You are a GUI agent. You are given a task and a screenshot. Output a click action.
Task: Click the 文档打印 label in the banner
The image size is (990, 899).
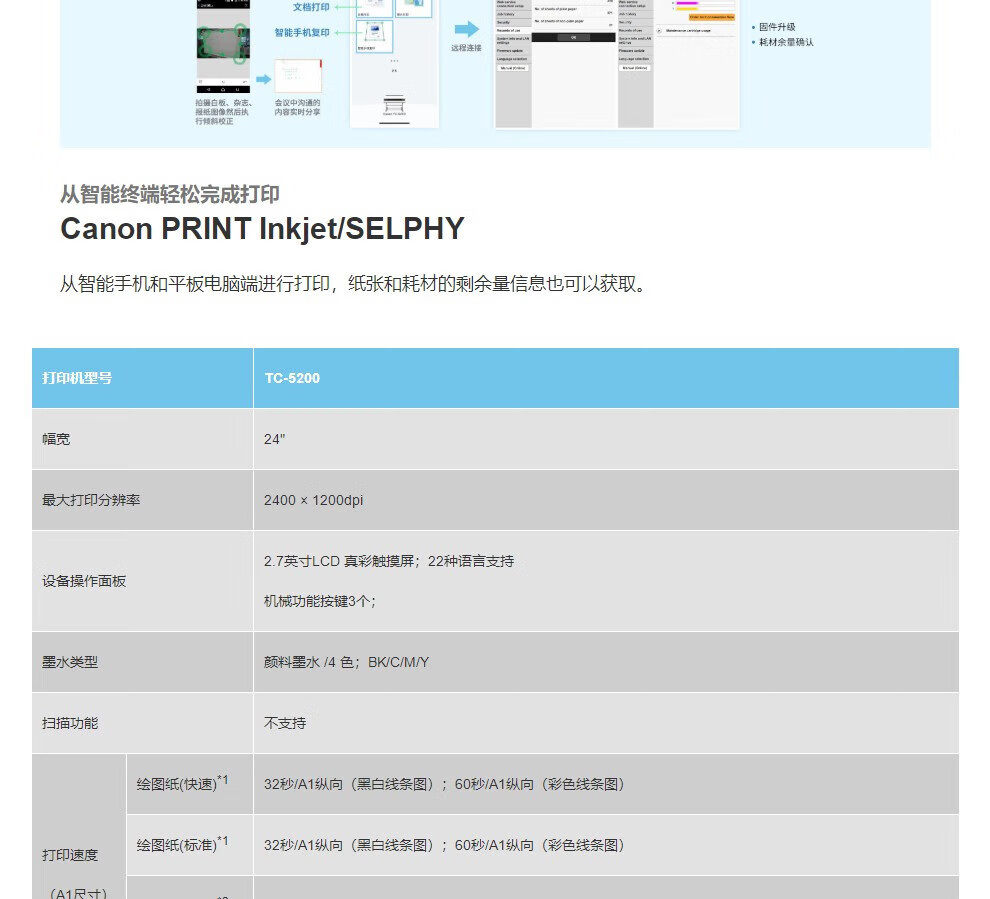311,7
